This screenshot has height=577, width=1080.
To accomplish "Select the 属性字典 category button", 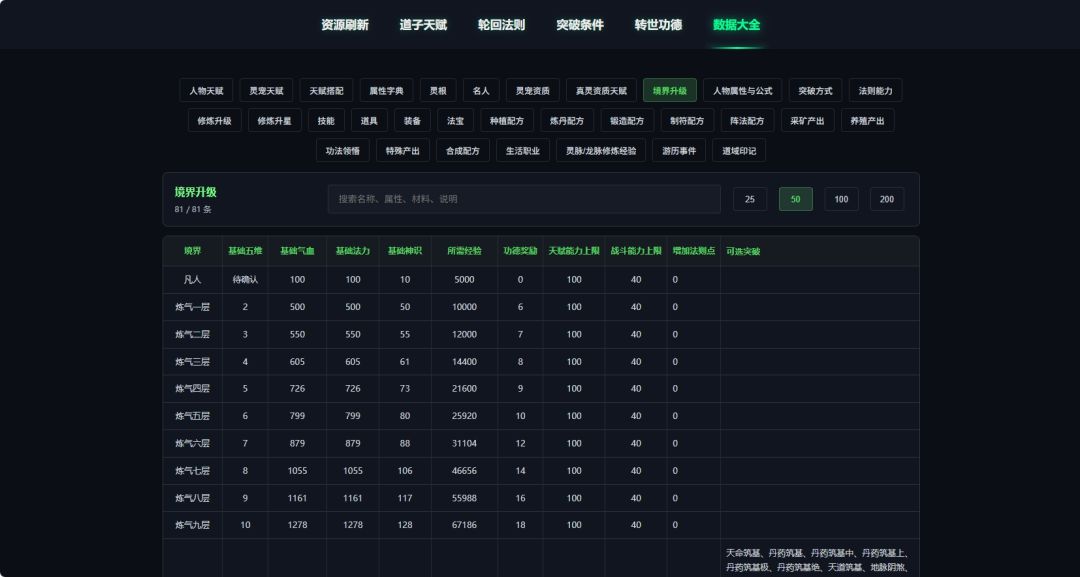I will pyautogui.click(x=386, y=90).
